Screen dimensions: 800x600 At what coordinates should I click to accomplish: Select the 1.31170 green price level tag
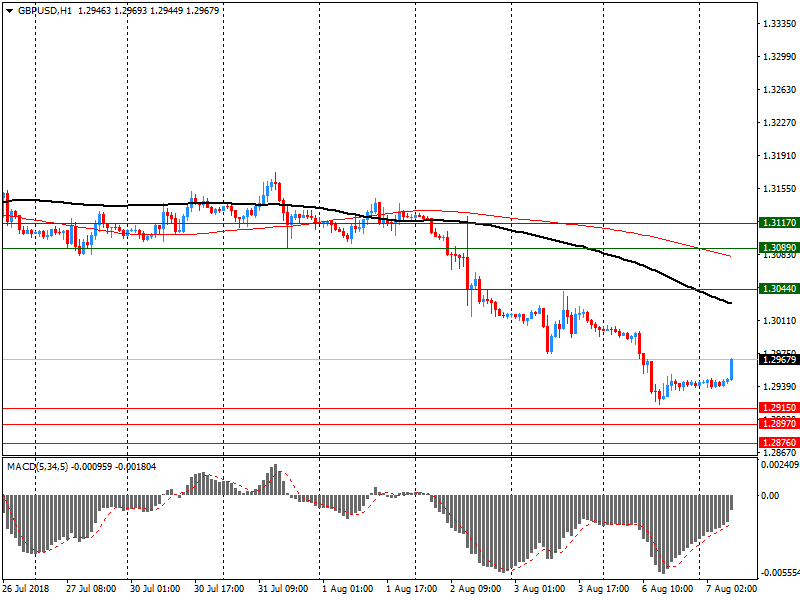coord(778,223)
